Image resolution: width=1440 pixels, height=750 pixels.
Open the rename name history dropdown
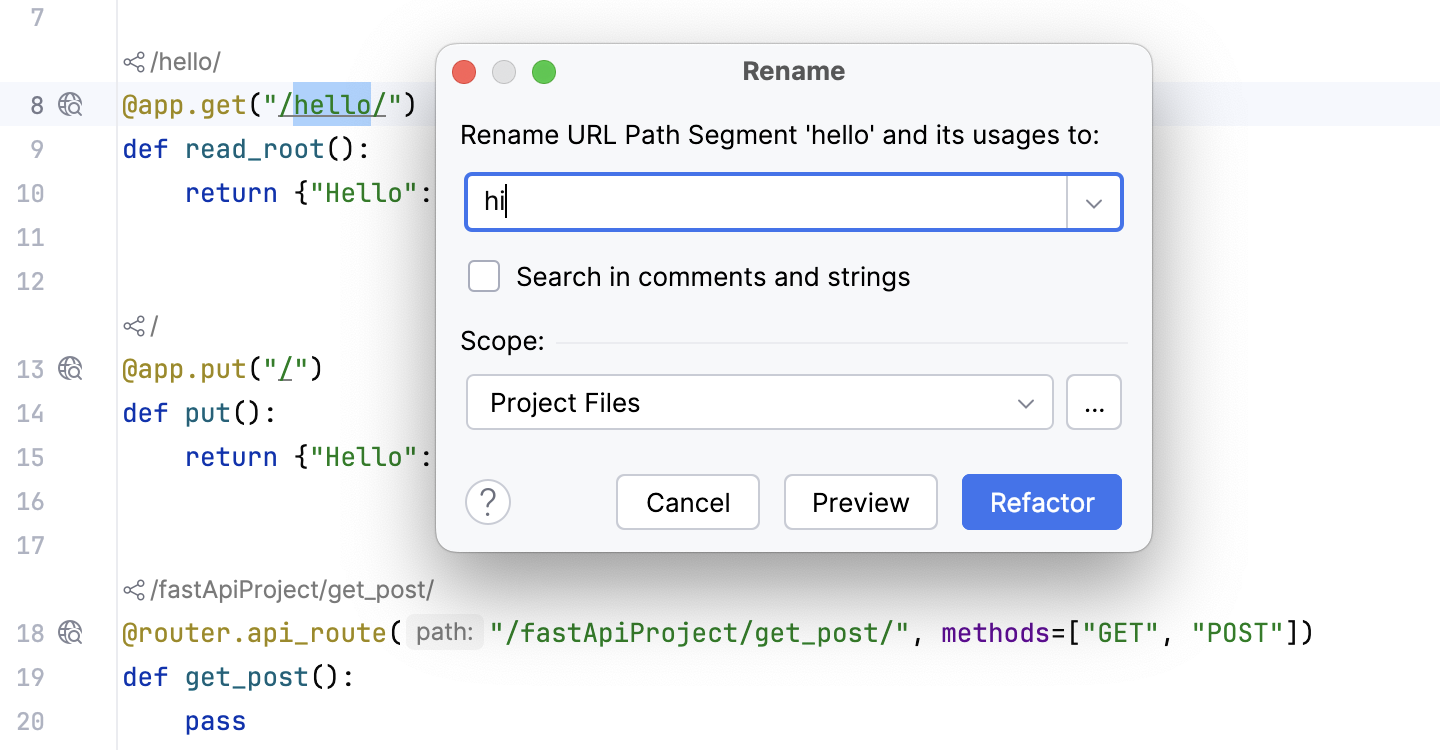coord(1094,201)
